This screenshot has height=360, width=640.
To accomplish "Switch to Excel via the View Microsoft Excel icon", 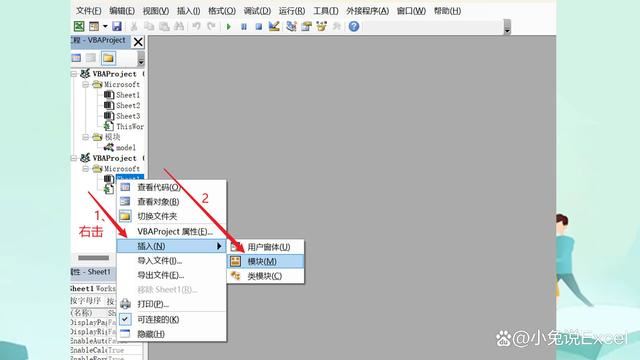I will coord(79,27).
